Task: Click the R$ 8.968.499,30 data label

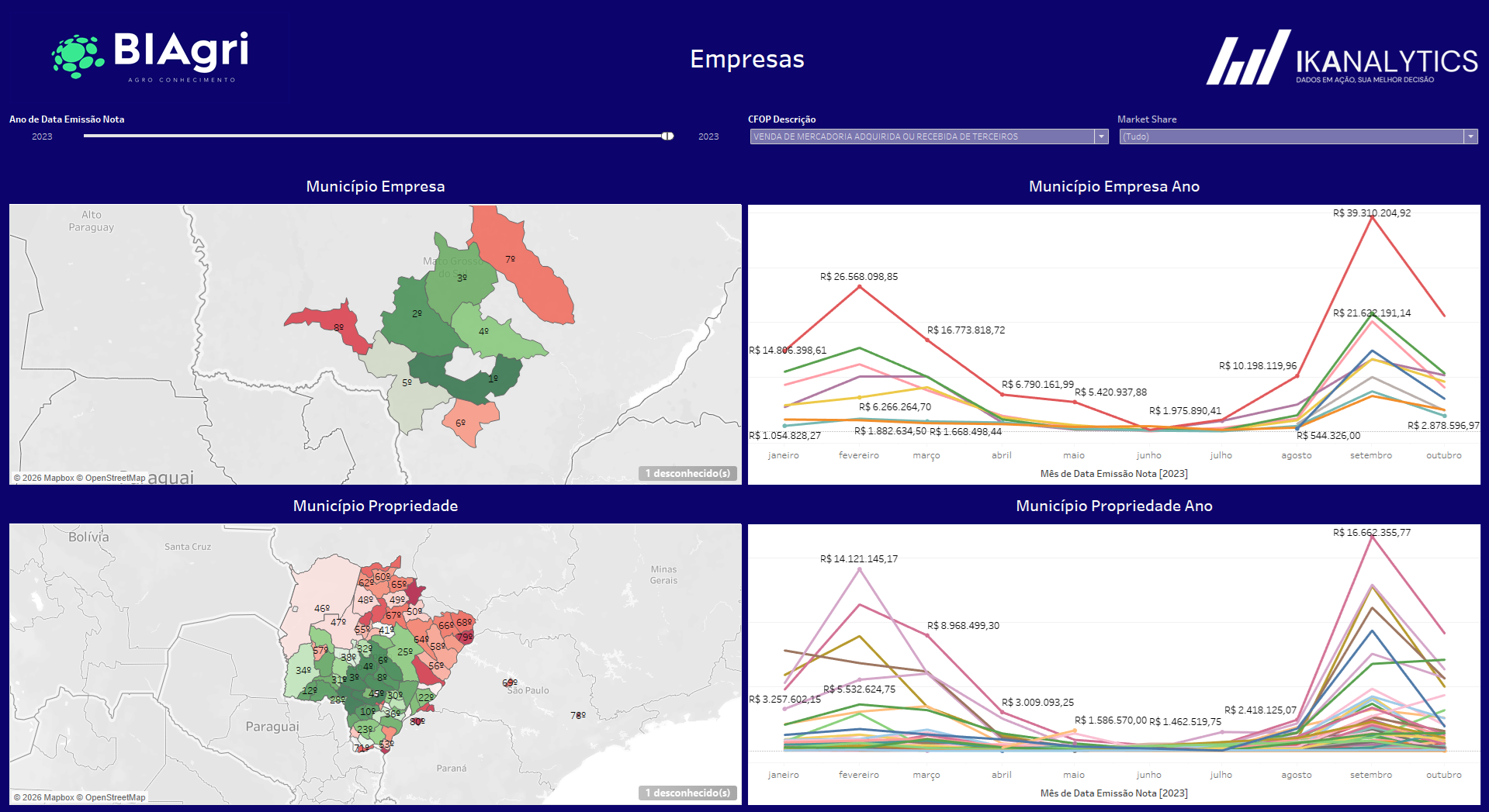Action: [963, 625]
